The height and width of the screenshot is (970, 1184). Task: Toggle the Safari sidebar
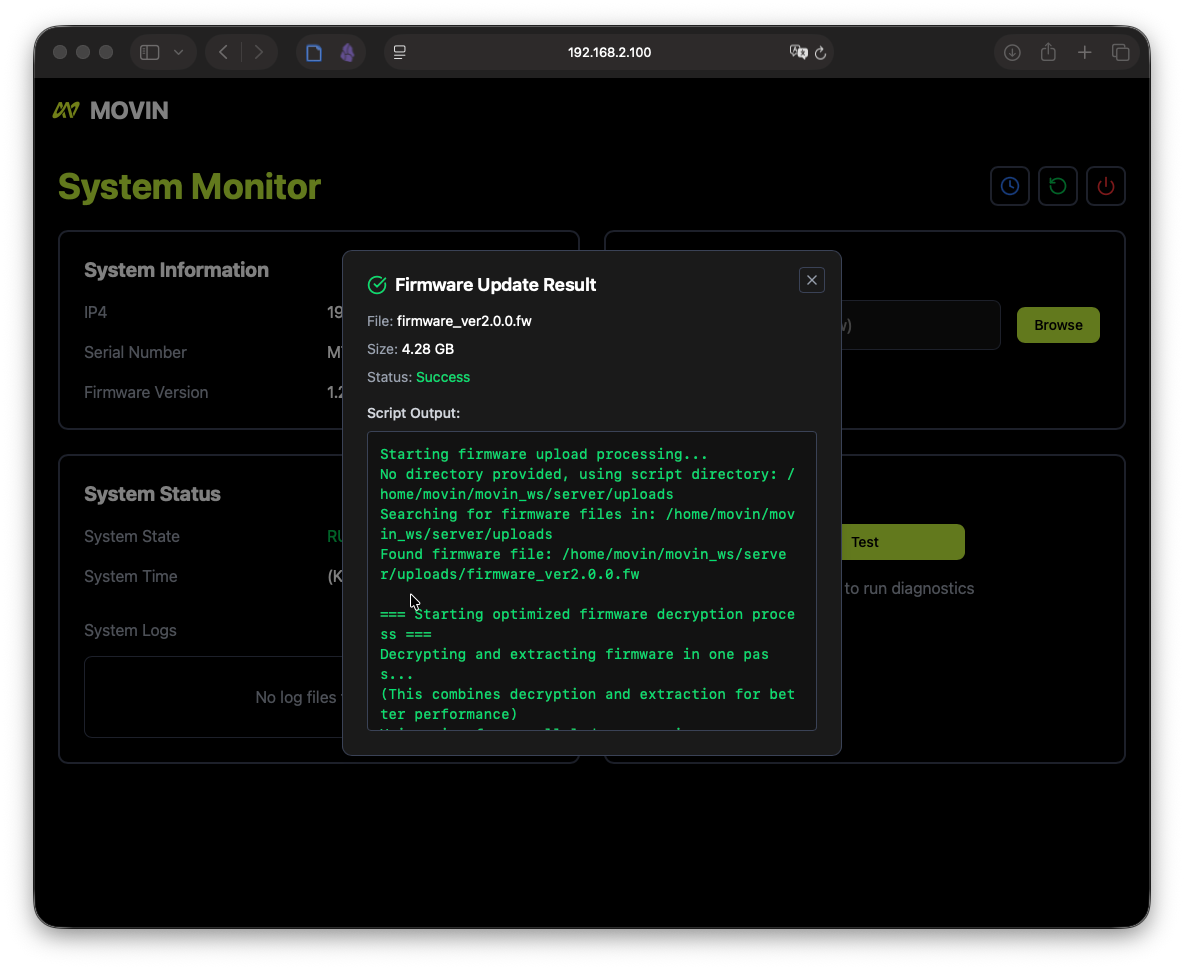point(150,53)
